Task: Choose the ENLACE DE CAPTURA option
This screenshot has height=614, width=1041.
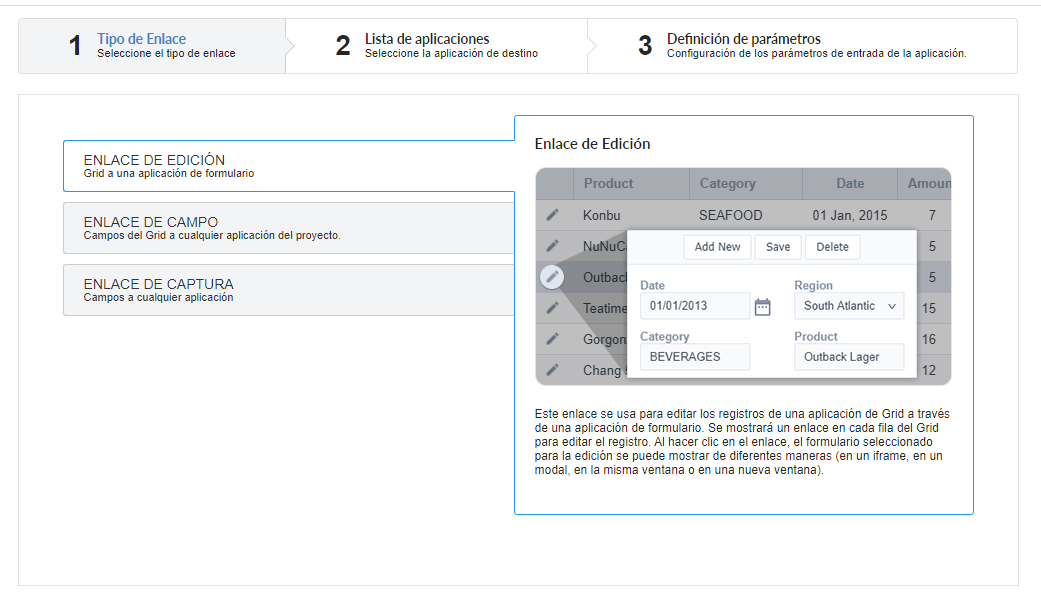Action: [289, 289]
